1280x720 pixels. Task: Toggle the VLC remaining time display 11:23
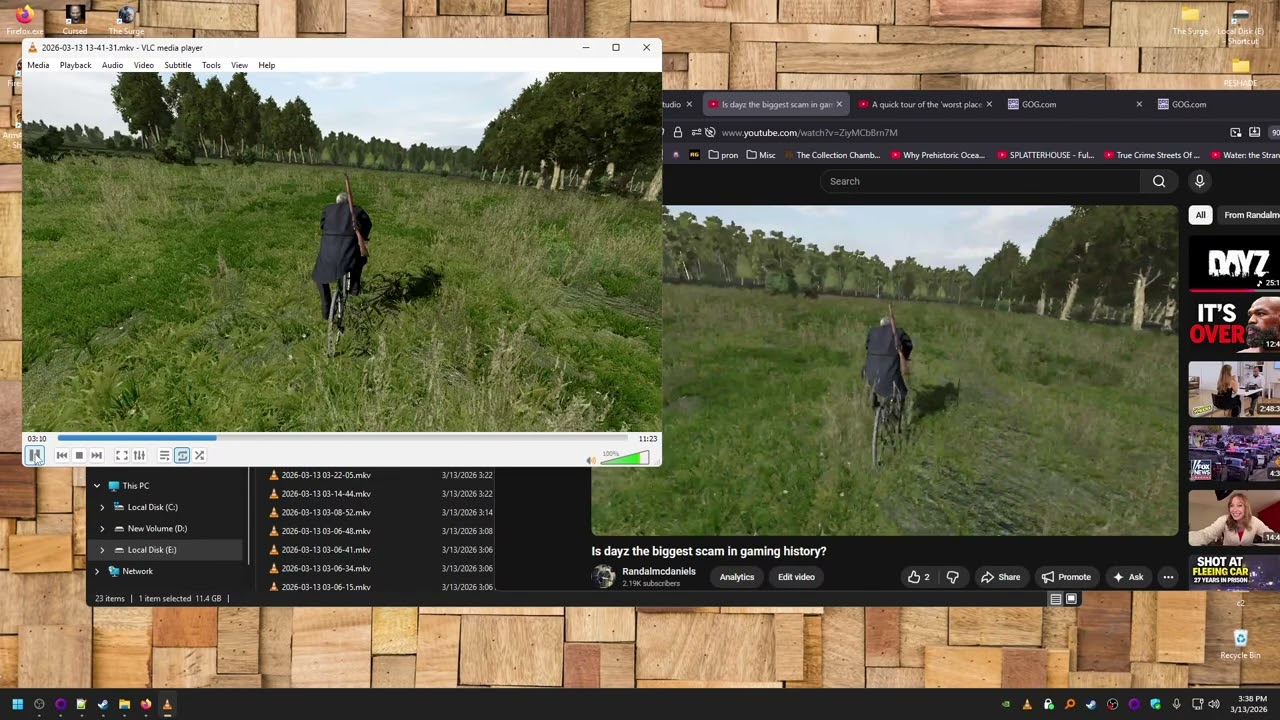(648, 438)
